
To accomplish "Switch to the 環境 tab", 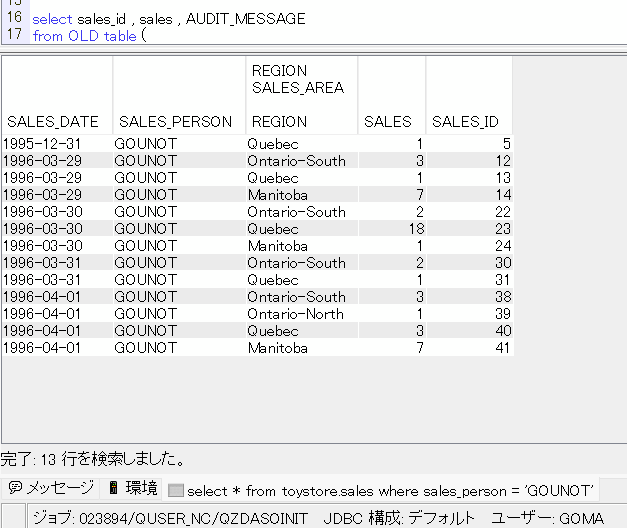I will (x=132, y=488).
